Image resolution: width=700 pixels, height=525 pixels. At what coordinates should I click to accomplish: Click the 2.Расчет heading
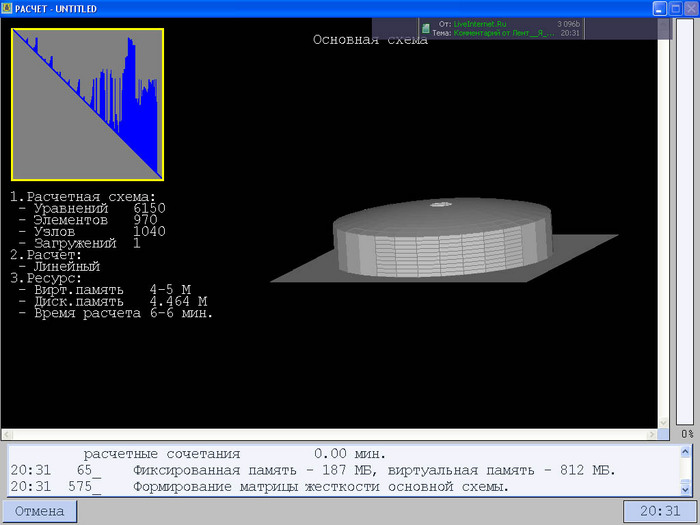coord(46,255)
